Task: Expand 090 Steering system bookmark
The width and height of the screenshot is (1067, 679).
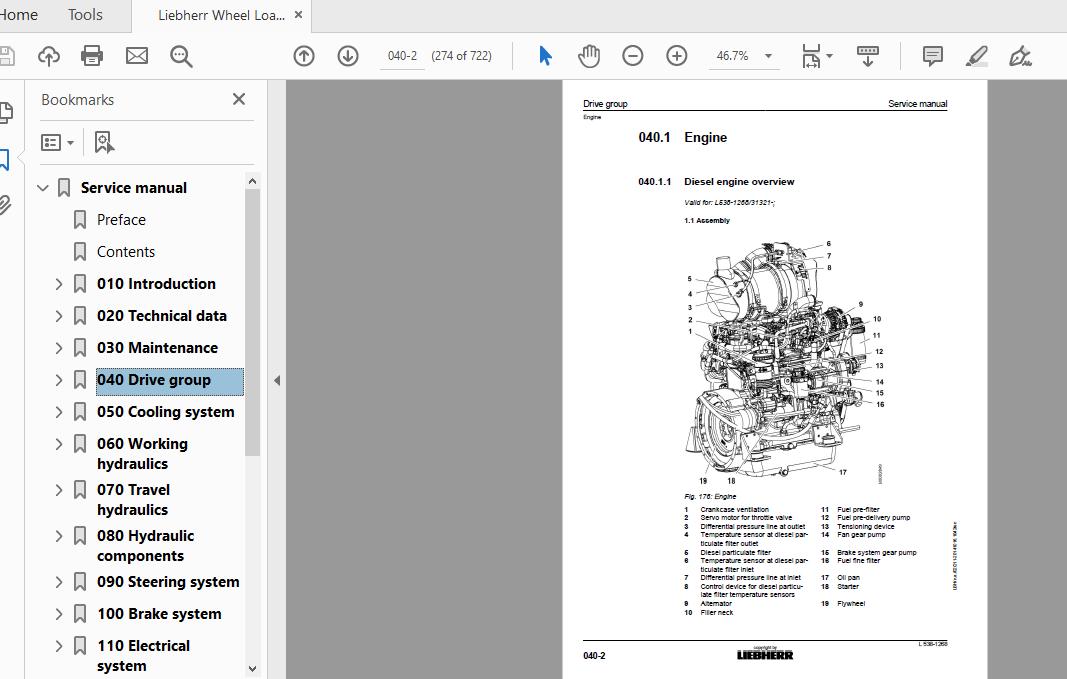Action: pyautogui.click(x=59, y=582)
